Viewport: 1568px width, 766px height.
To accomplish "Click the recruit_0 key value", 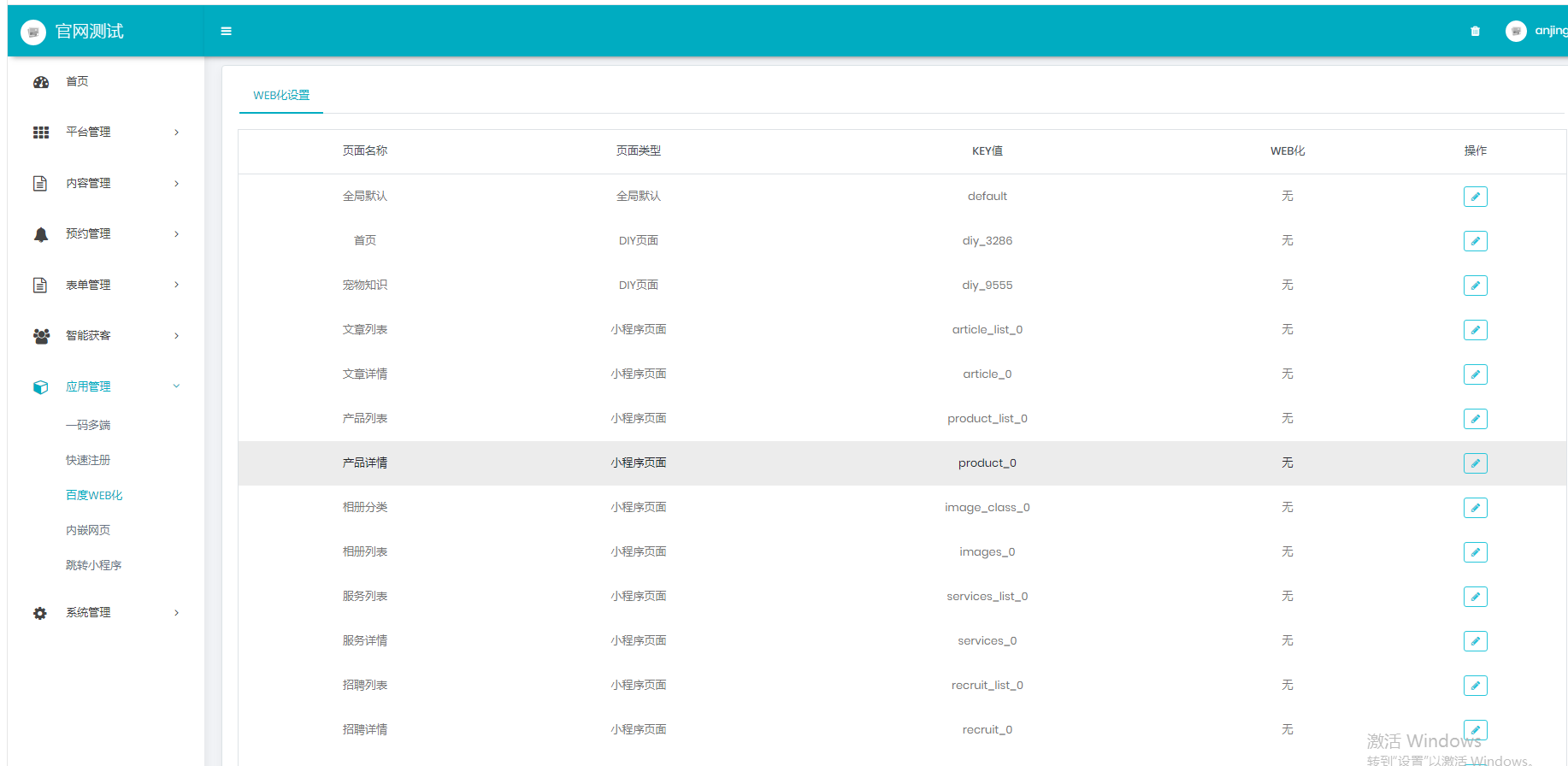I will pos(987,730).
